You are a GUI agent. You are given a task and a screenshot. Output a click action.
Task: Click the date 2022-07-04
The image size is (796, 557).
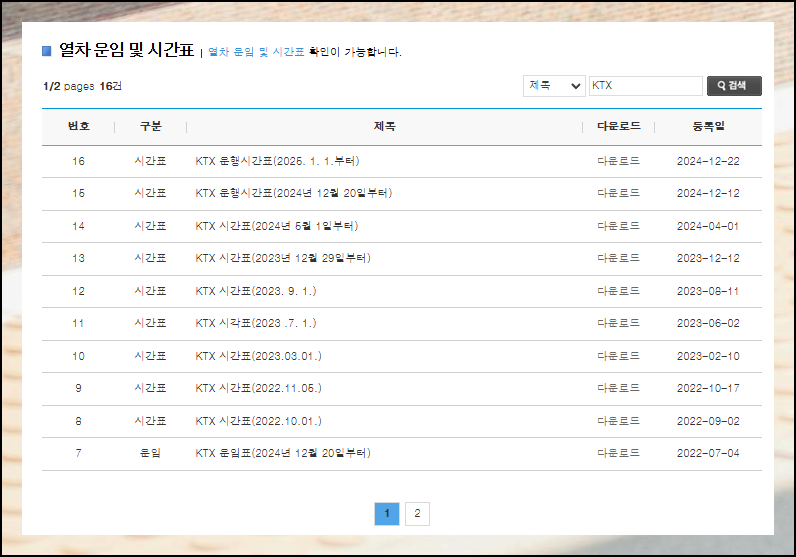tap(708, 453)
